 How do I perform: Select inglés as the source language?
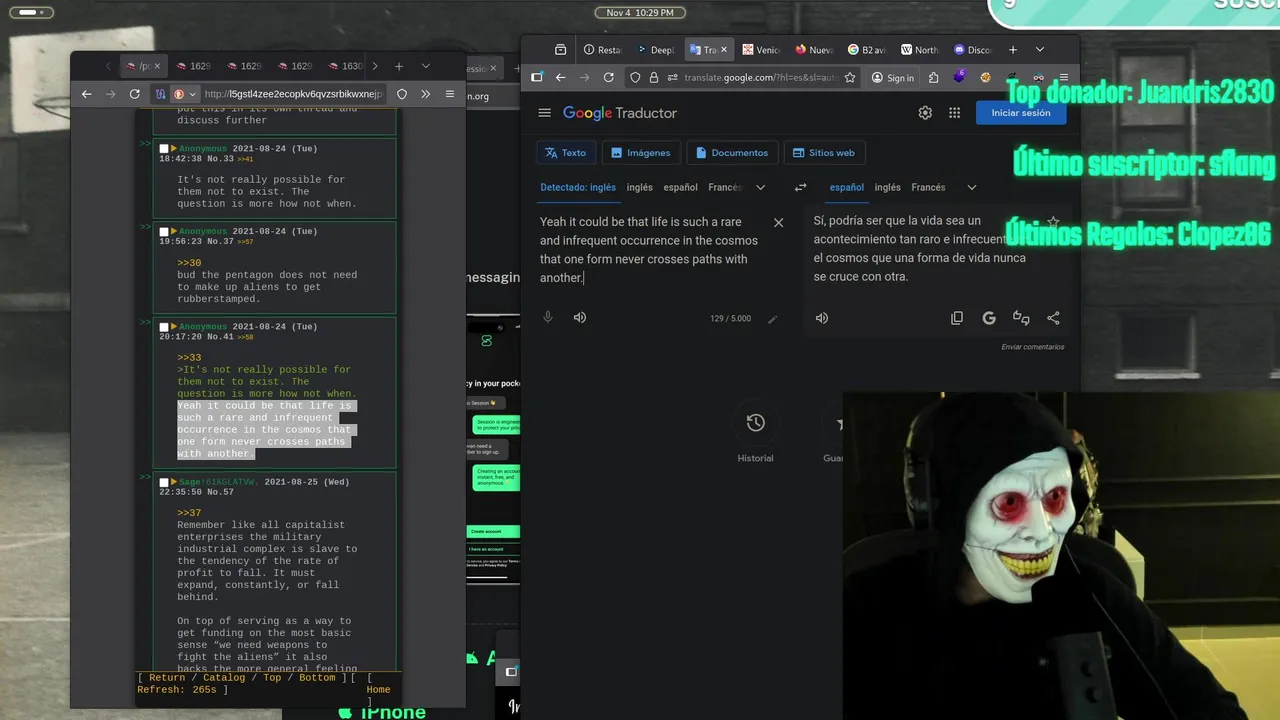639,187
